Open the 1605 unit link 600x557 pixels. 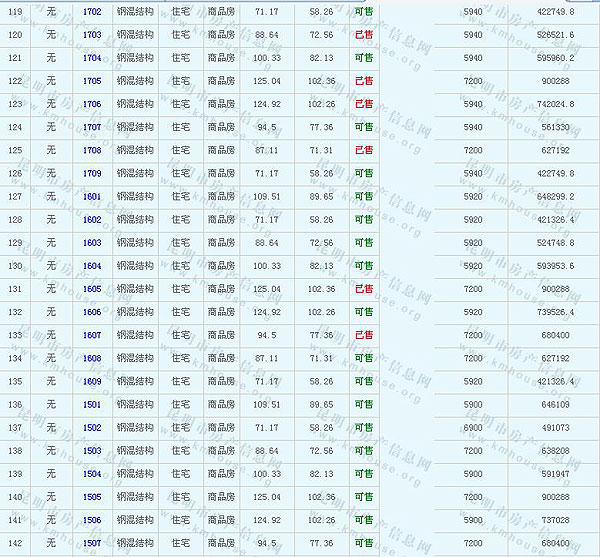[x=92, y=289]
